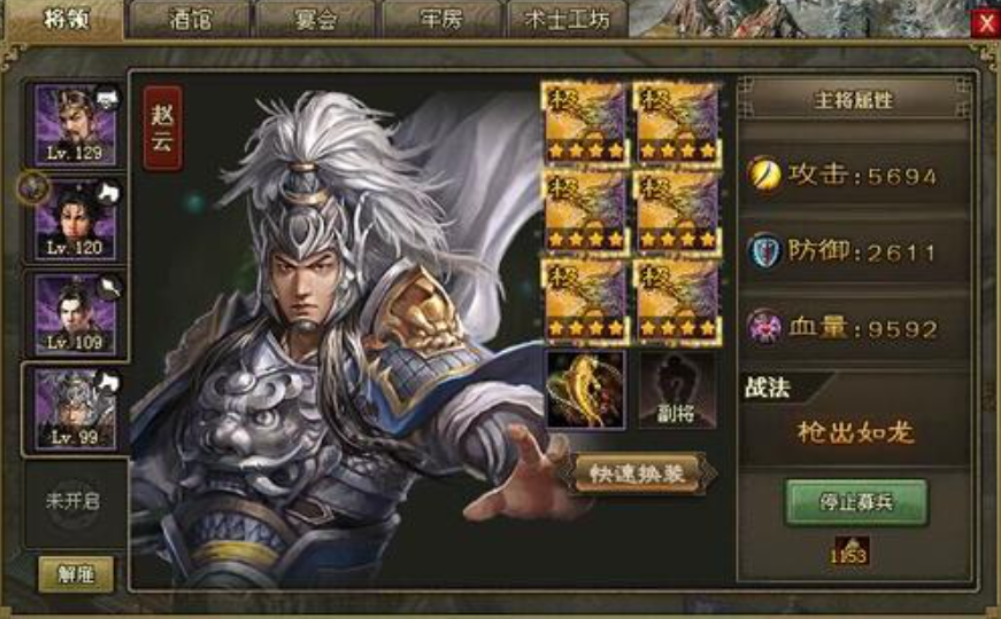
Task: Click the top-left spear equipment slot
Action: pos(585,123)
